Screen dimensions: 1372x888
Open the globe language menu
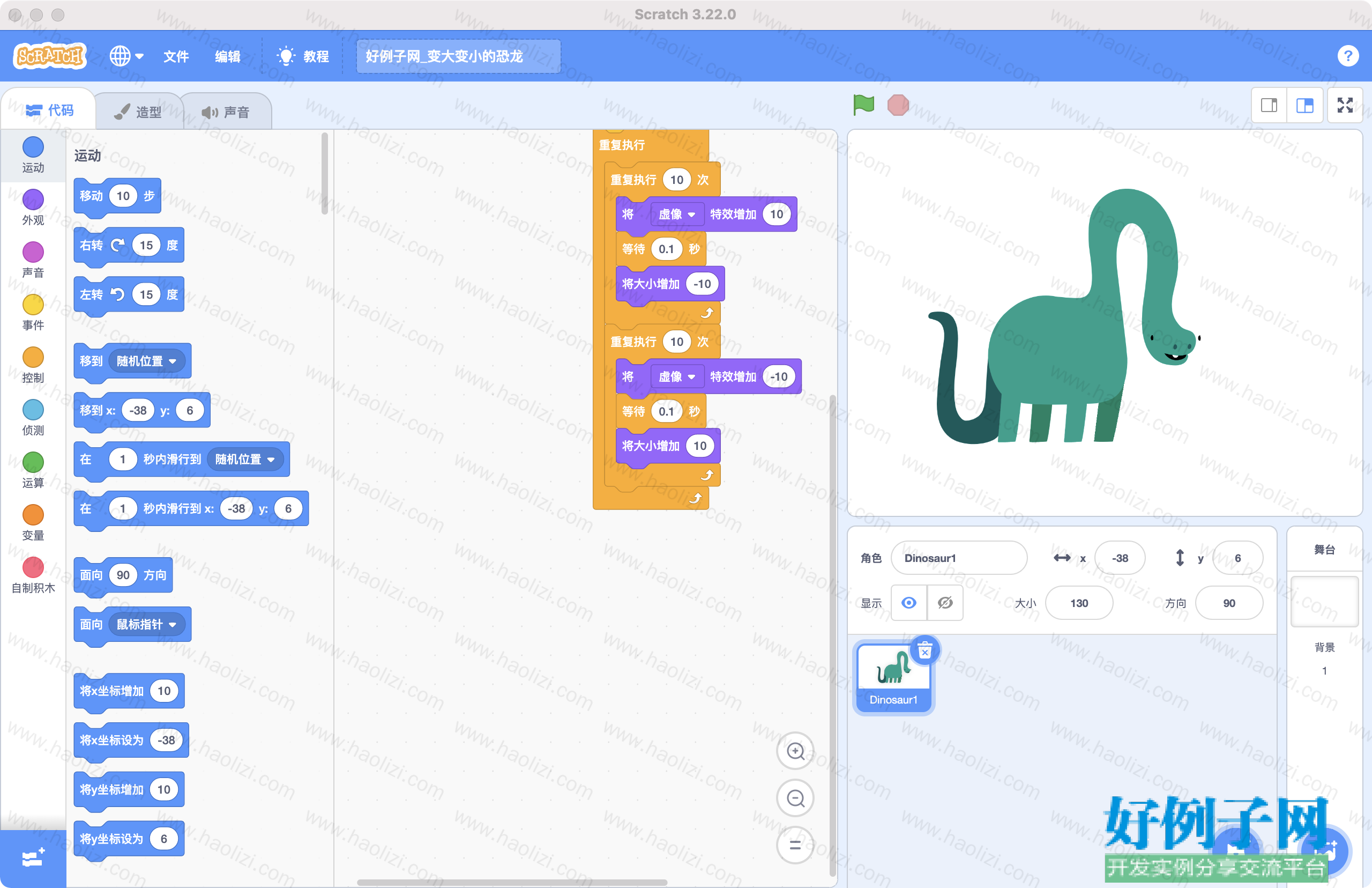coord(126,56)
